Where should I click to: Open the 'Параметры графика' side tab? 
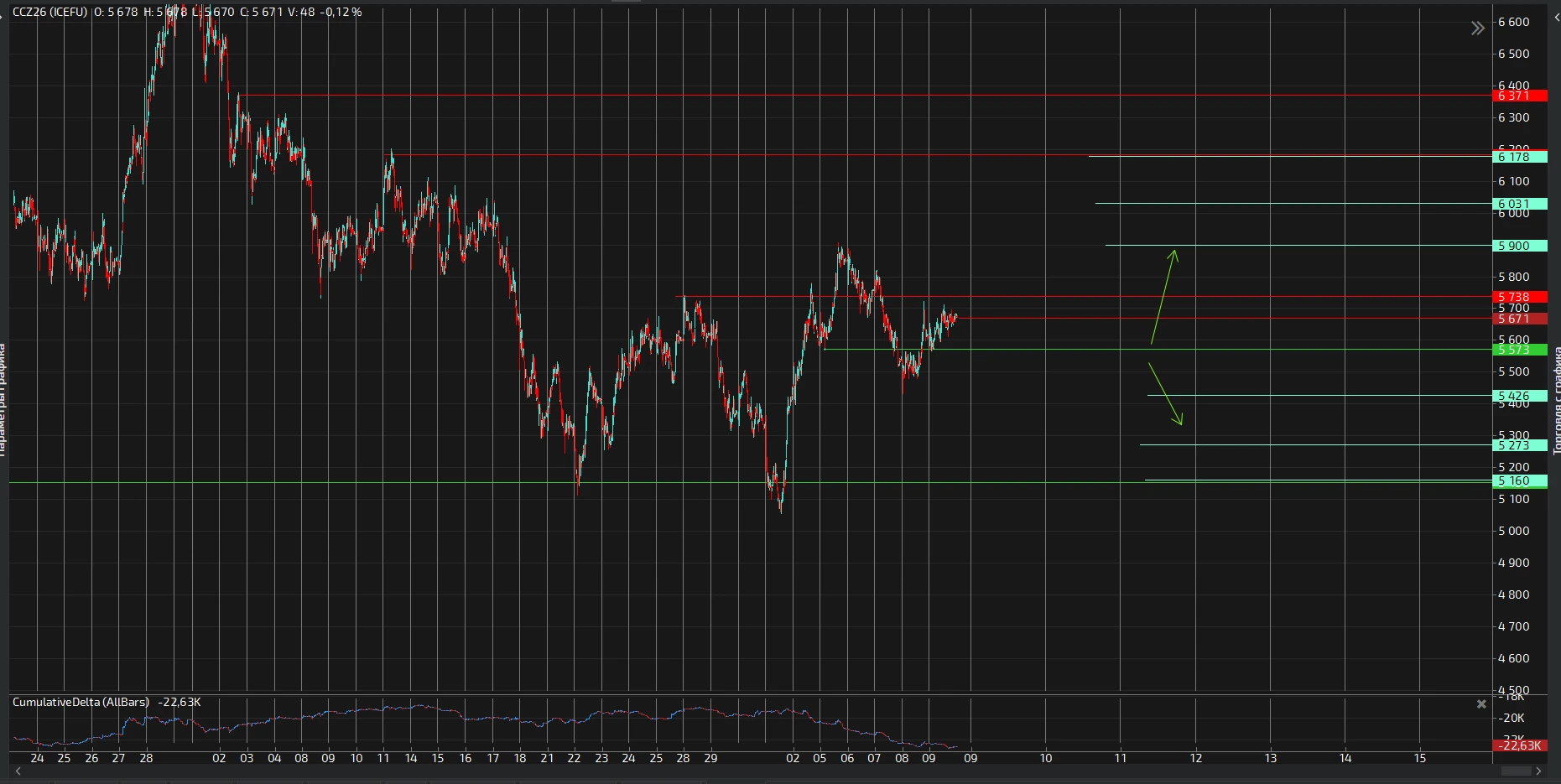pos(3,399)
